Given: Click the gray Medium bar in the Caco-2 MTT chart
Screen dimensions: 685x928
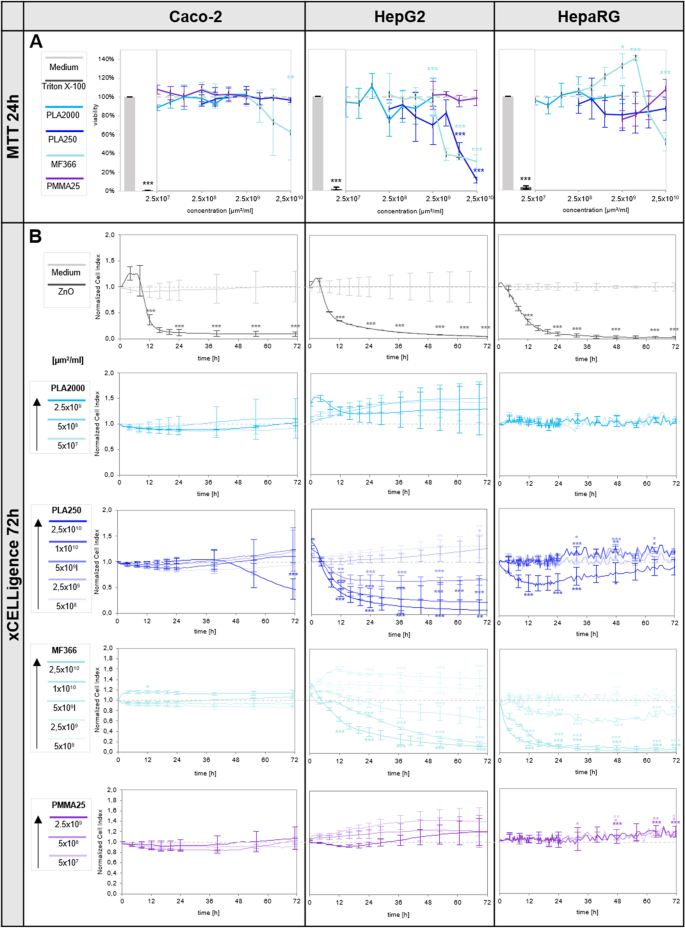Looking at the screenshot, I should pyautogui.click(x=129, y=143).
